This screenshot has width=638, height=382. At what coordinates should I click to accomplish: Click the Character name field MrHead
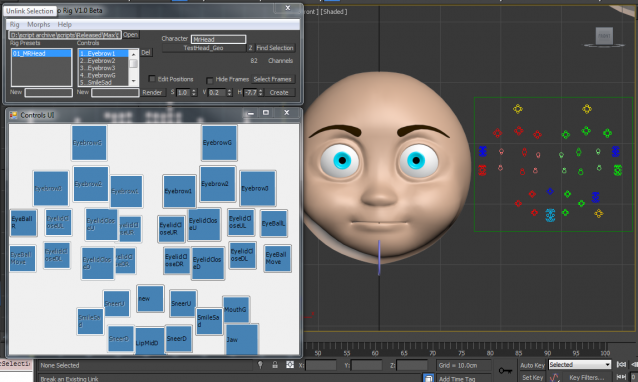click(x=218, y=39)
